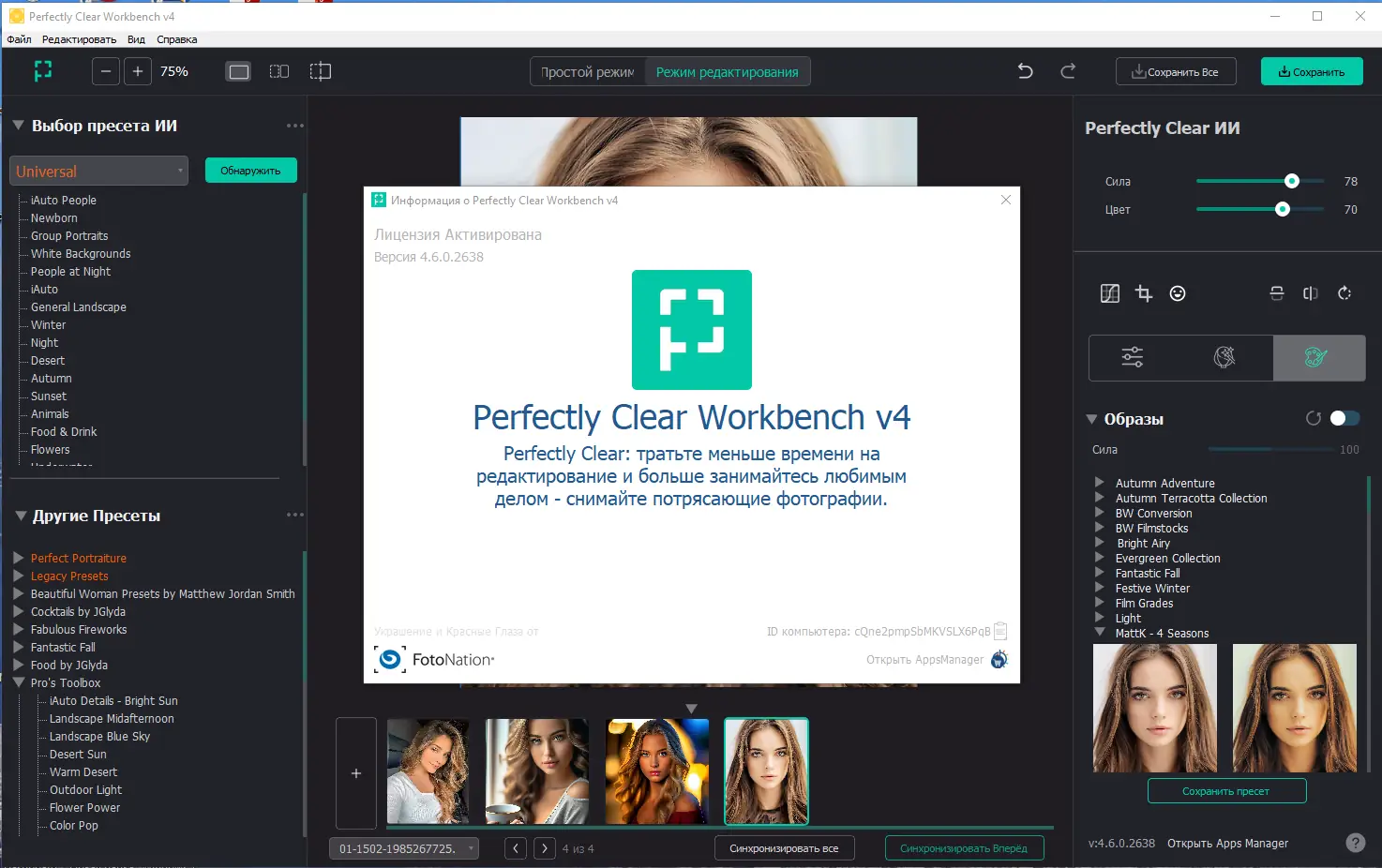1382x868 pixels.
Task: Zoom in with the plus button
Action: click(138, 71)
